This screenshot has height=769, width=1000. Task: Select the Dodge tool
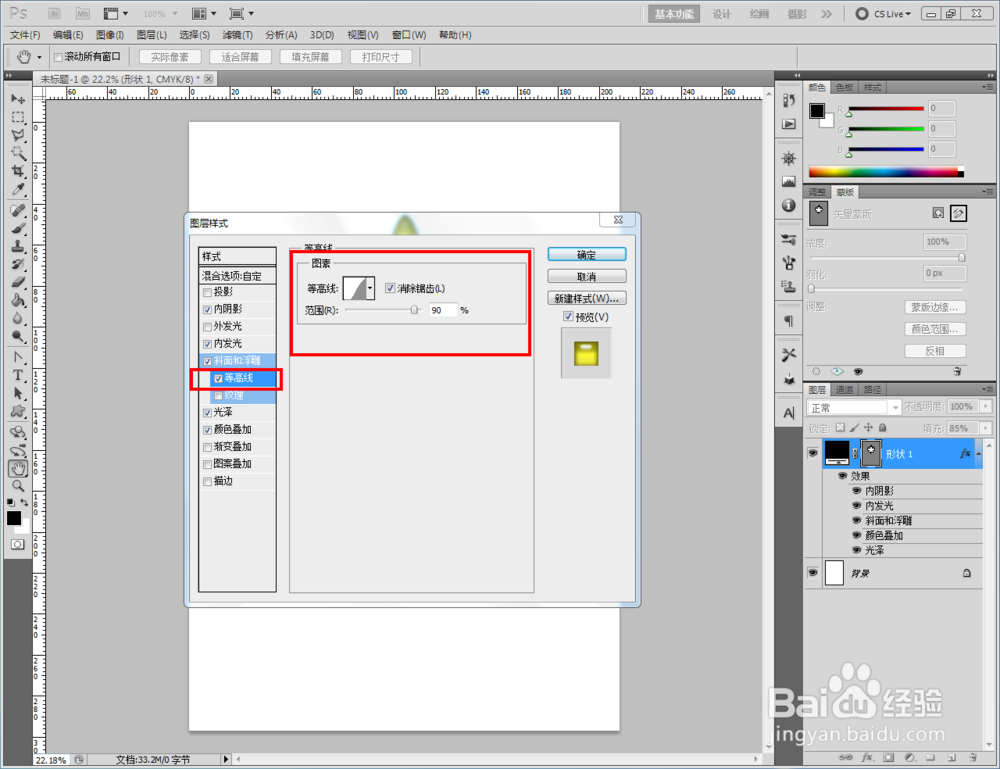point(18,337)
